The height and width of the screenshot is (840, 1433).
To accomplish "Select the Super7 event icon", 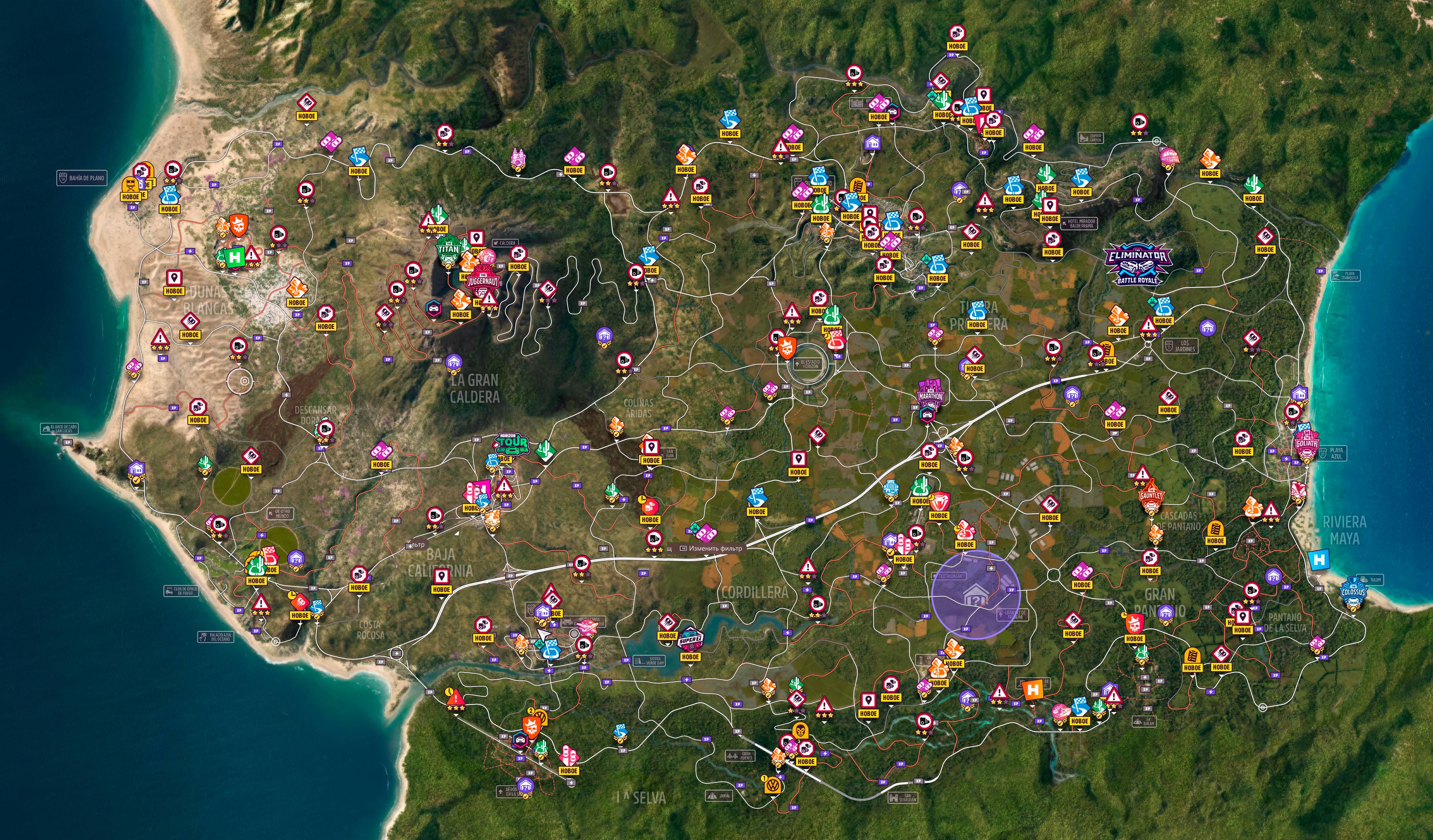I will click(x=690, y=639).
